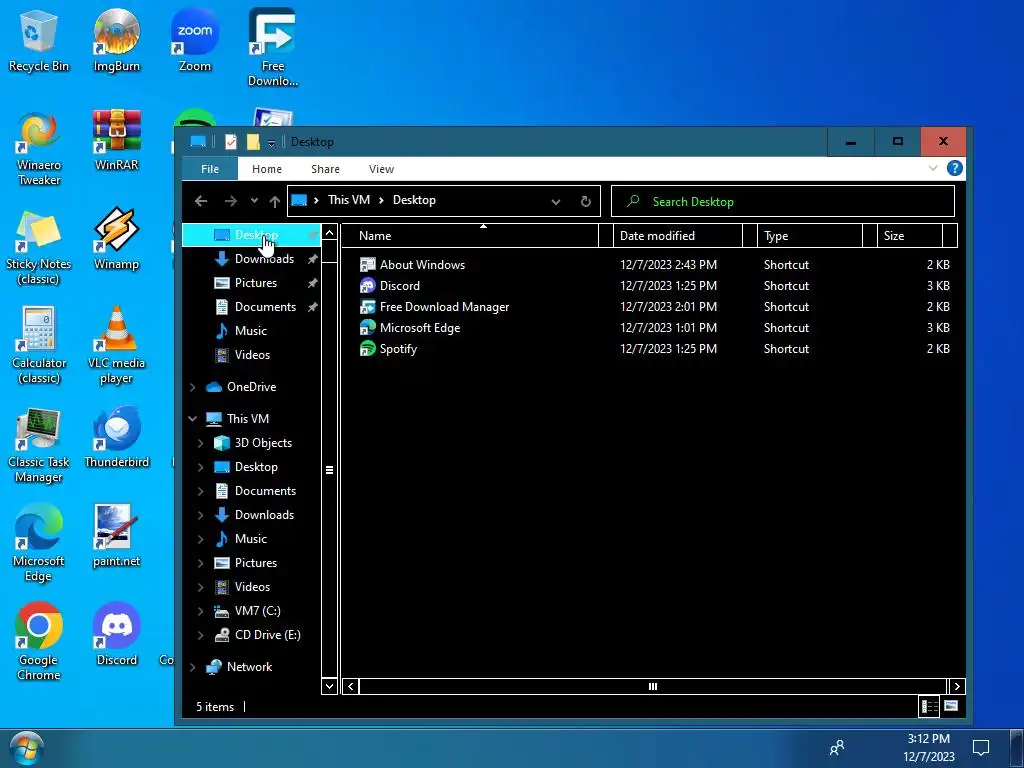
Task: Select Calculator (classic) desktop icon
Action: click(x=38, y=346)
